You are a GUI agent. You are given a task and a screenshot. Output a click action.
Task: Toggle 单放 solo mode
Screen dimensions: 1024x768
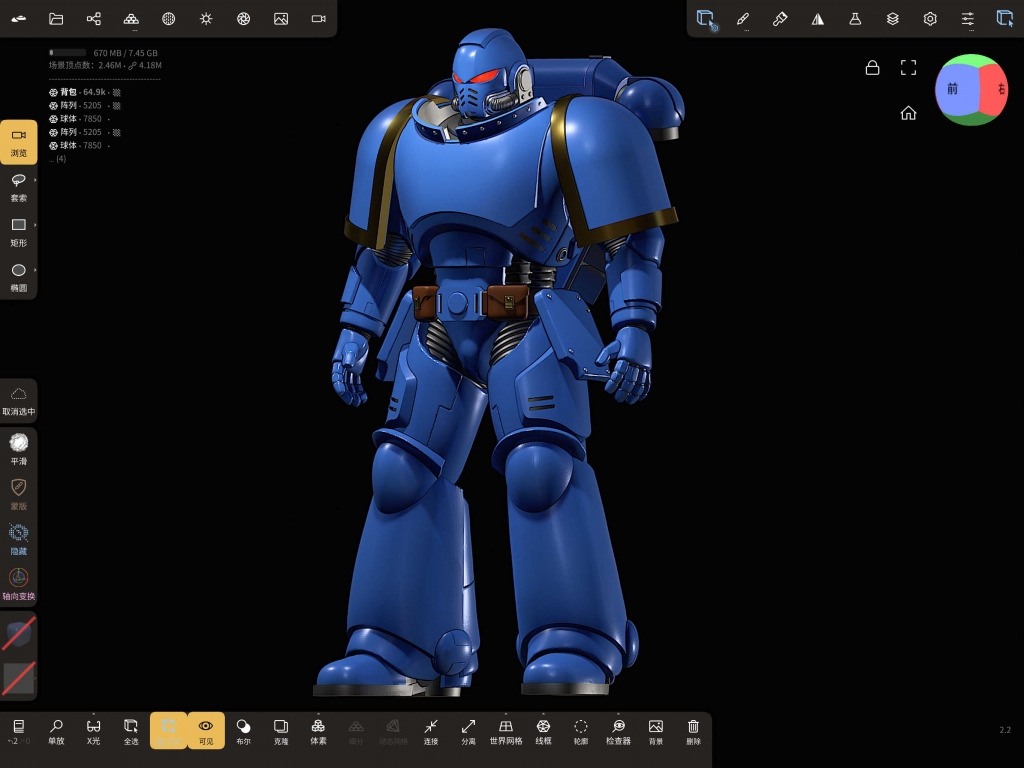point(56,731)
